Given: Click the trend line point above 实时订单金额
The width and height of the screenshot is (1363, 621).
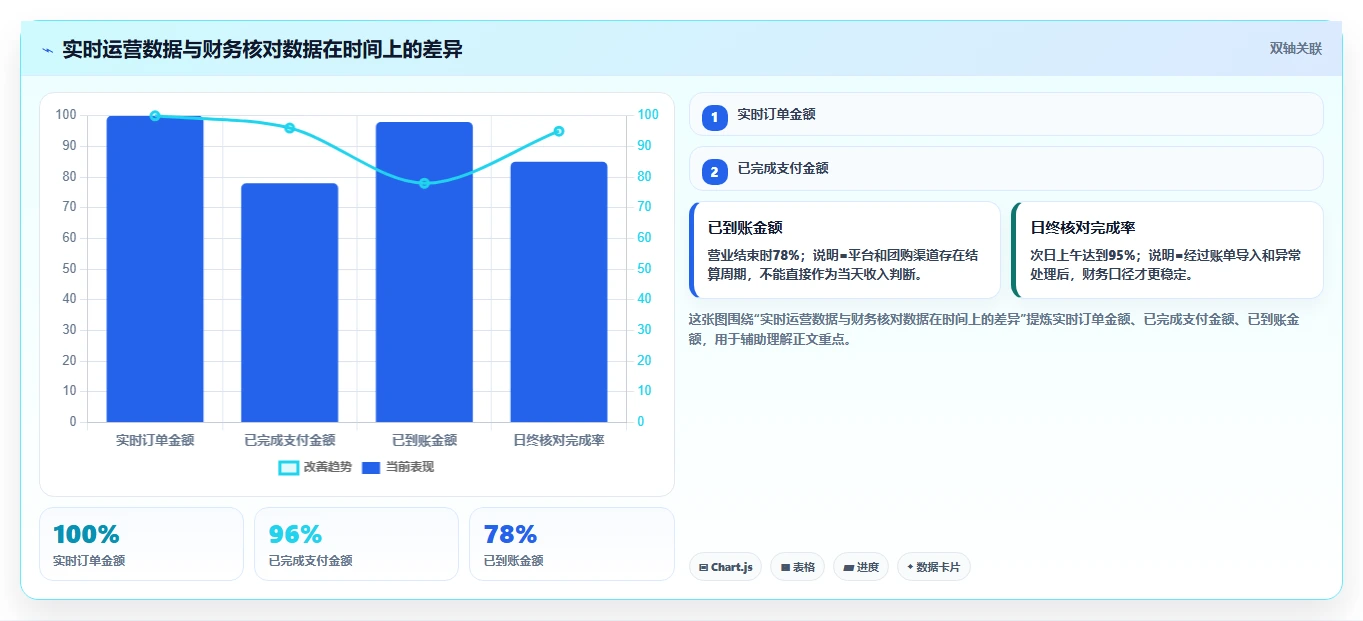Looking at the screenshot, I should click(x=155, y=116).
